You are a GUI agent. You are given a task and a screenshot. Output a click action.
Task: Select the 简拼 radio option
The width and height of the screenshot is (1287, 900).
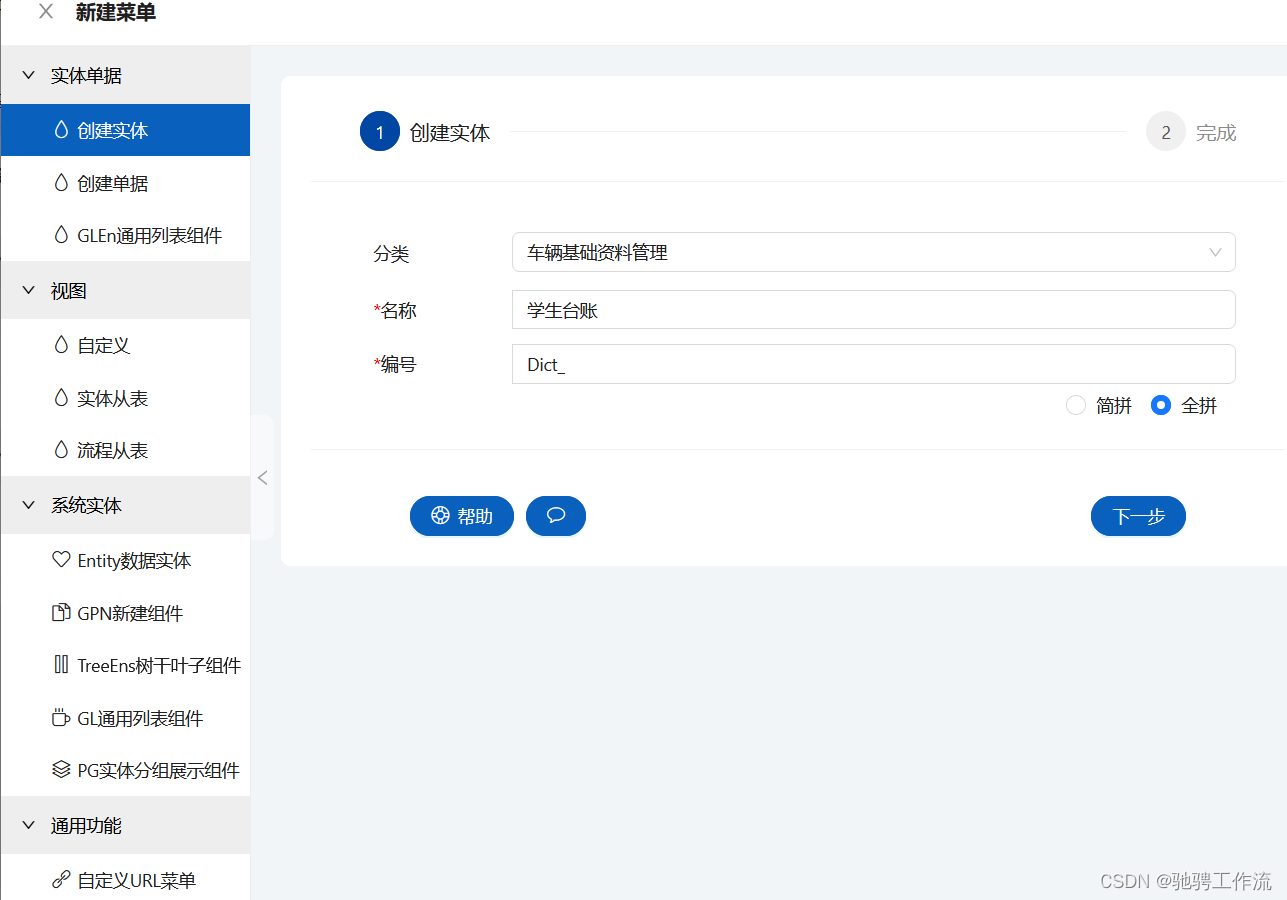click(x=1076, y=405)
